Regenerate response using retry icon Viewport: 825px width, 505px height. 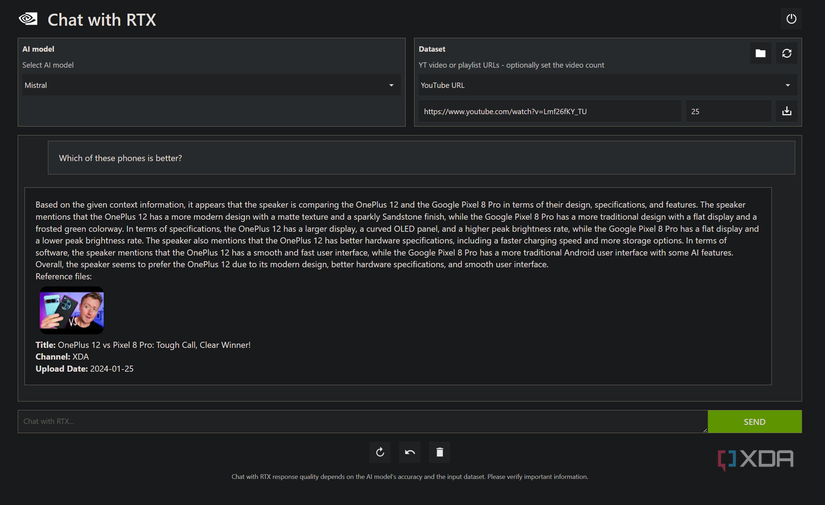pyautogui.click(x=380, y=453)
